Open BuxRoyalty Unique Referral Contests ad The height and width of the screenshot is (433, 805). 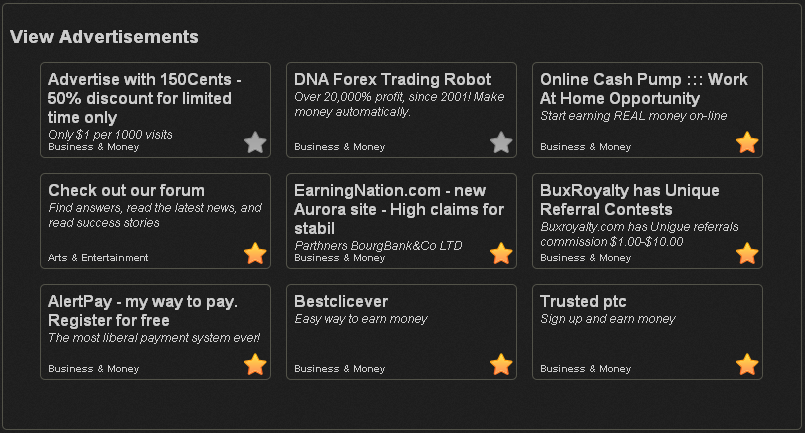629,199
